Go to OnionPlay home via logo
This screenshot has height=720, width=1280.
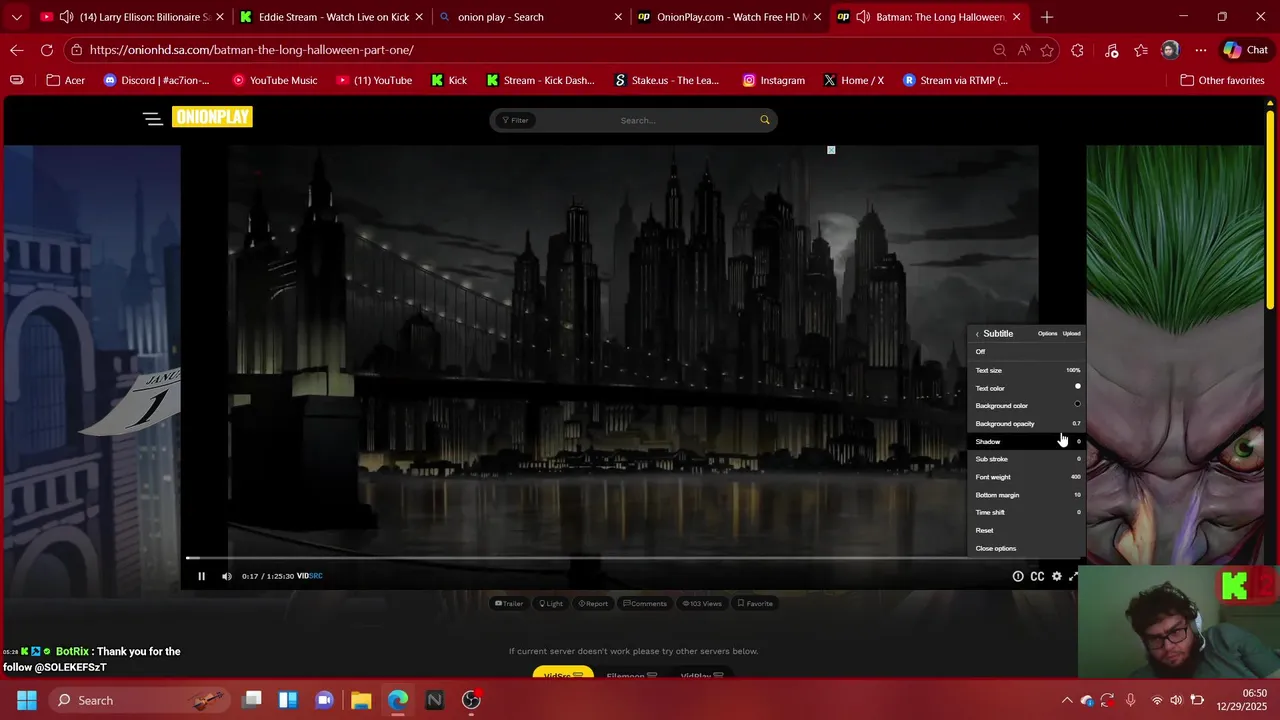(x=212, y=117)
